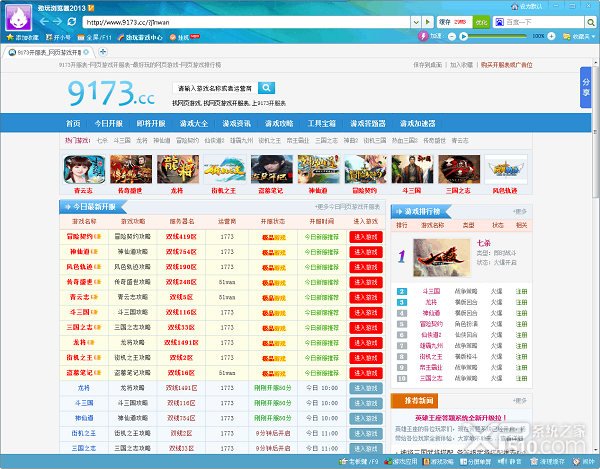Increase speed with the plus button
The image size is (600, 469).
551,36
